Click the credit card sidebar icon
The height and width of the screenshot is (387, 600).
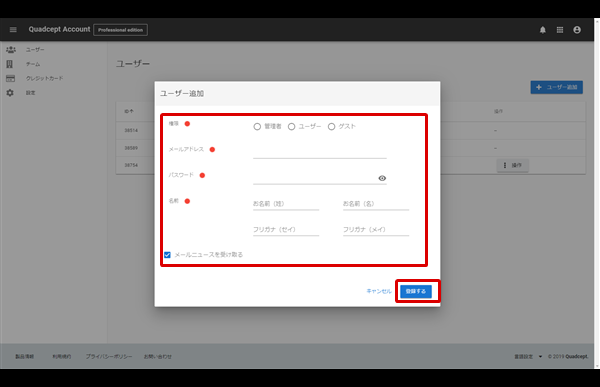10,78
